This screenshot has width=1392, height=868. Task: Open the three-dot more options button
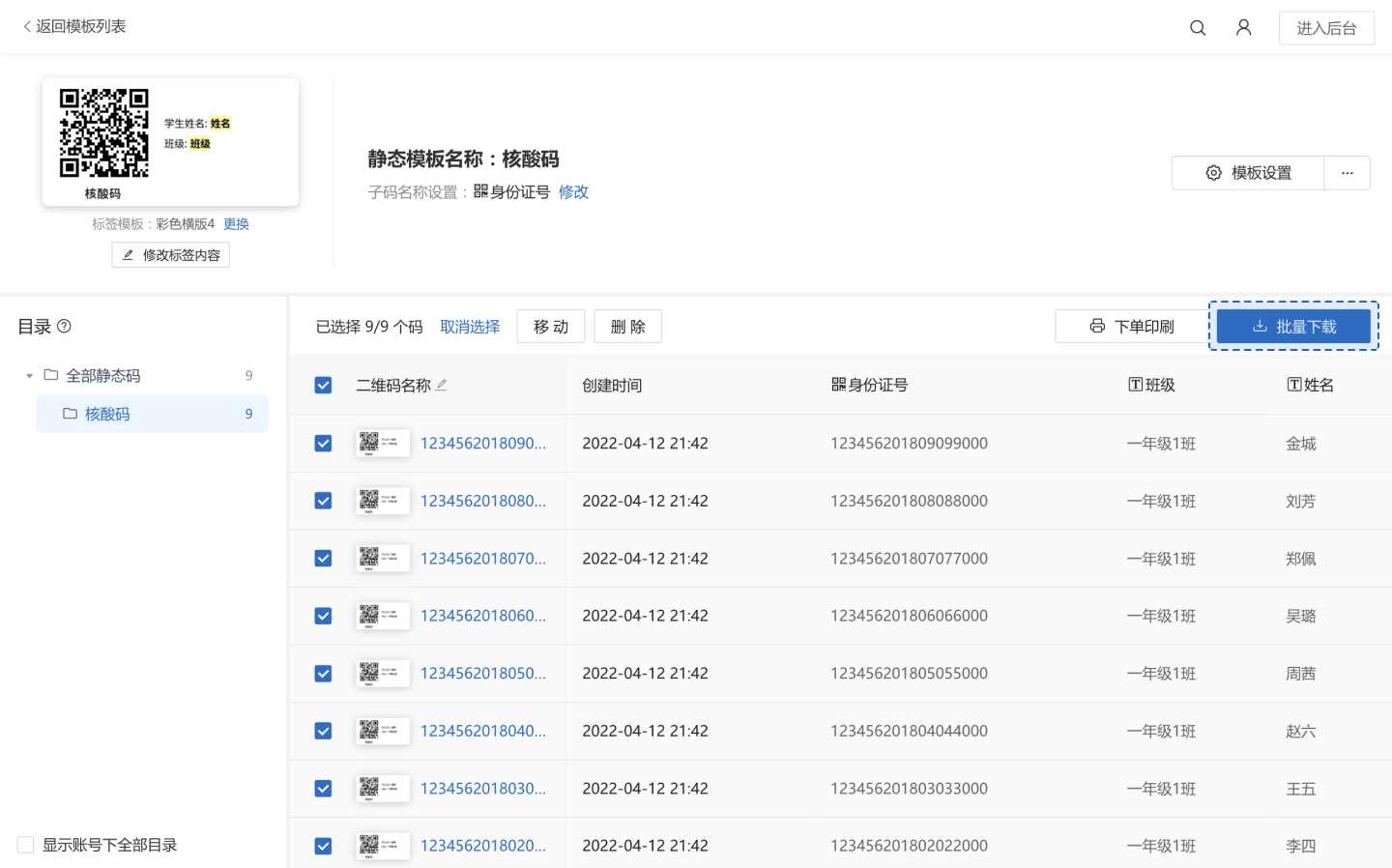coord(1348,173)
